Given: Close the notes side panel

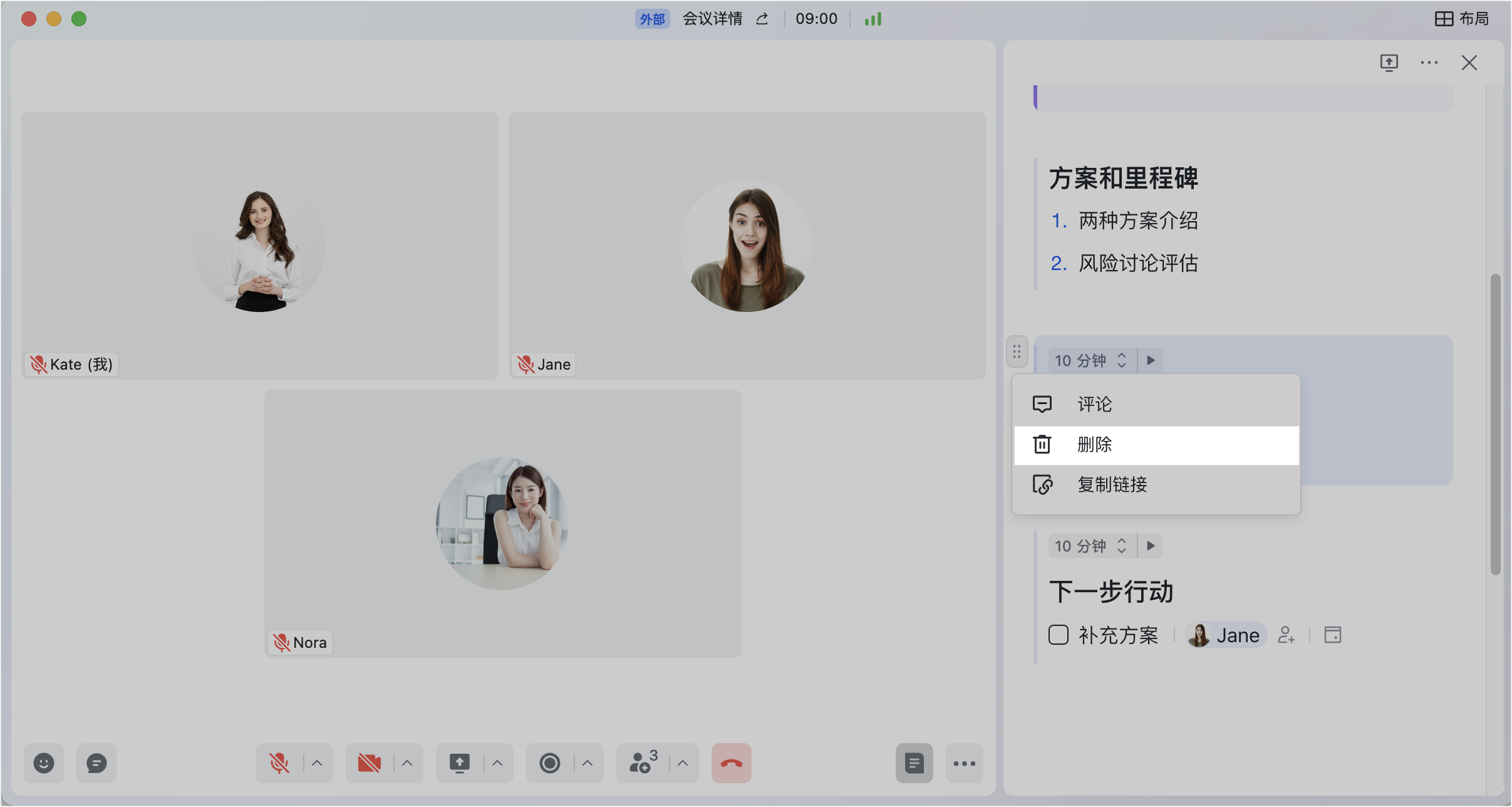Looking at the screenshot, I should [x=1469, y=63].
